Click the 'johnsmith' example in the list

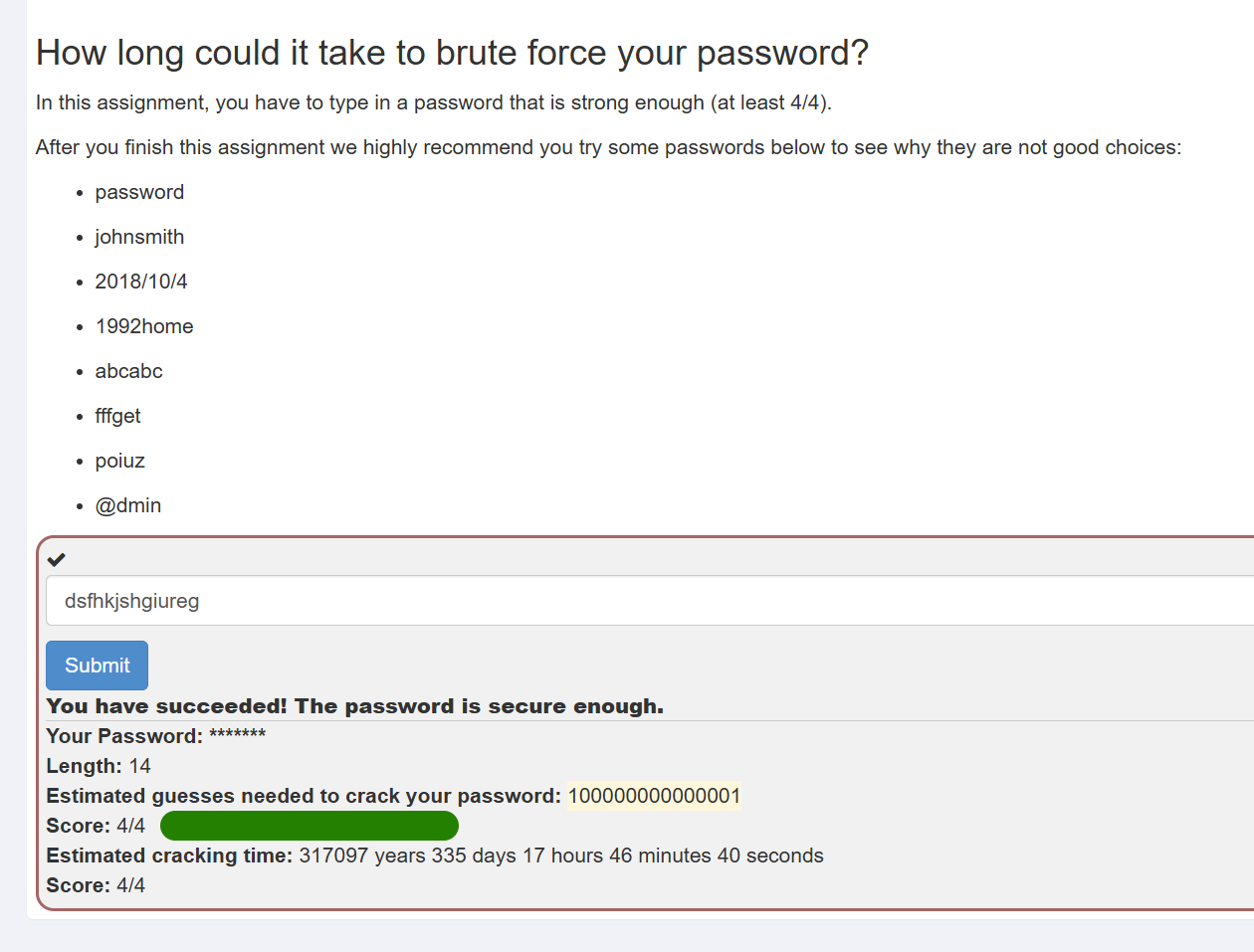pos(139,237)
